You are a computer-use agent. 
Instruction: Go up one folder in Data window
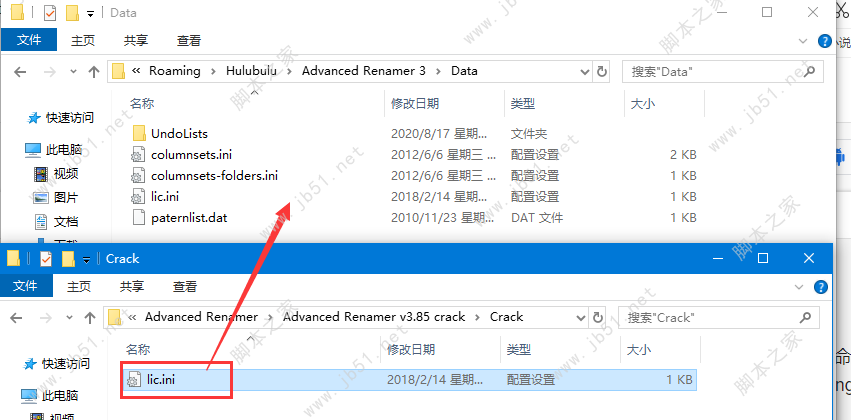point(94,72)
